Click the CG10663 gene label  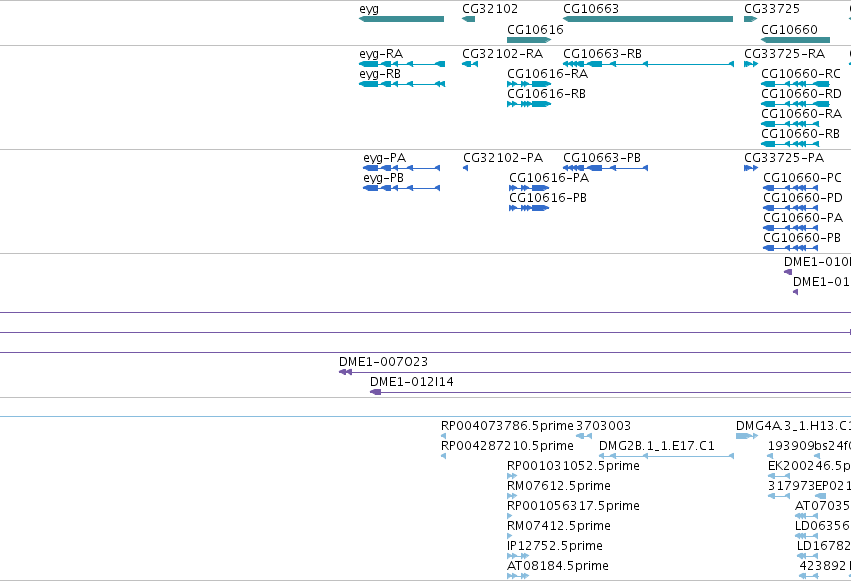tap(591, 9)
